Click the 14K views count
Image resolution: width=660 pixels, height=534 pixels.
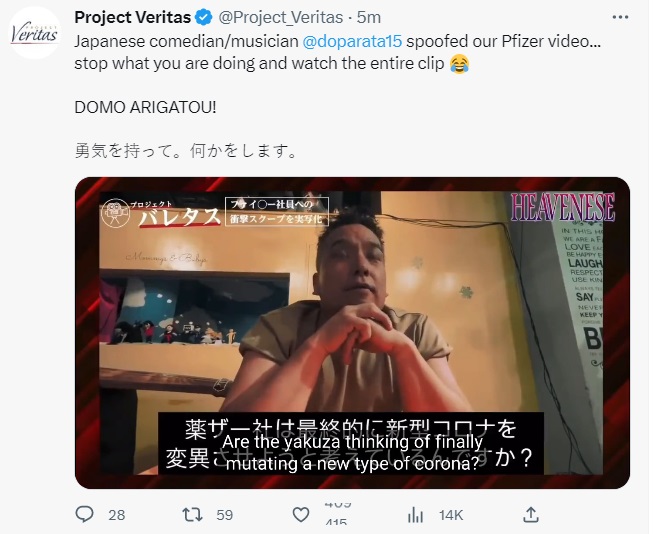tap(451, 515)
